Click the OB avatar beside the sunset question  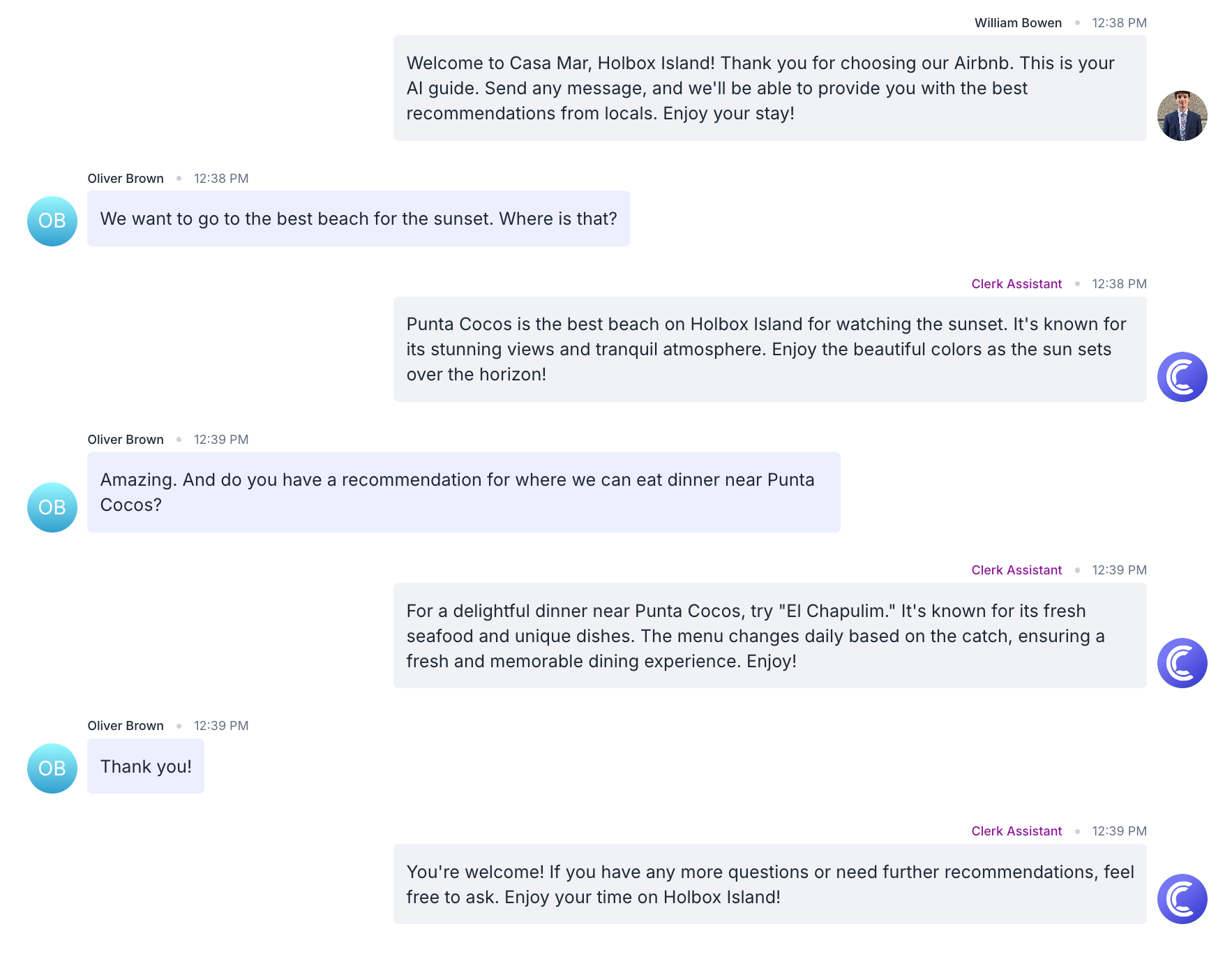pos(52,221)
